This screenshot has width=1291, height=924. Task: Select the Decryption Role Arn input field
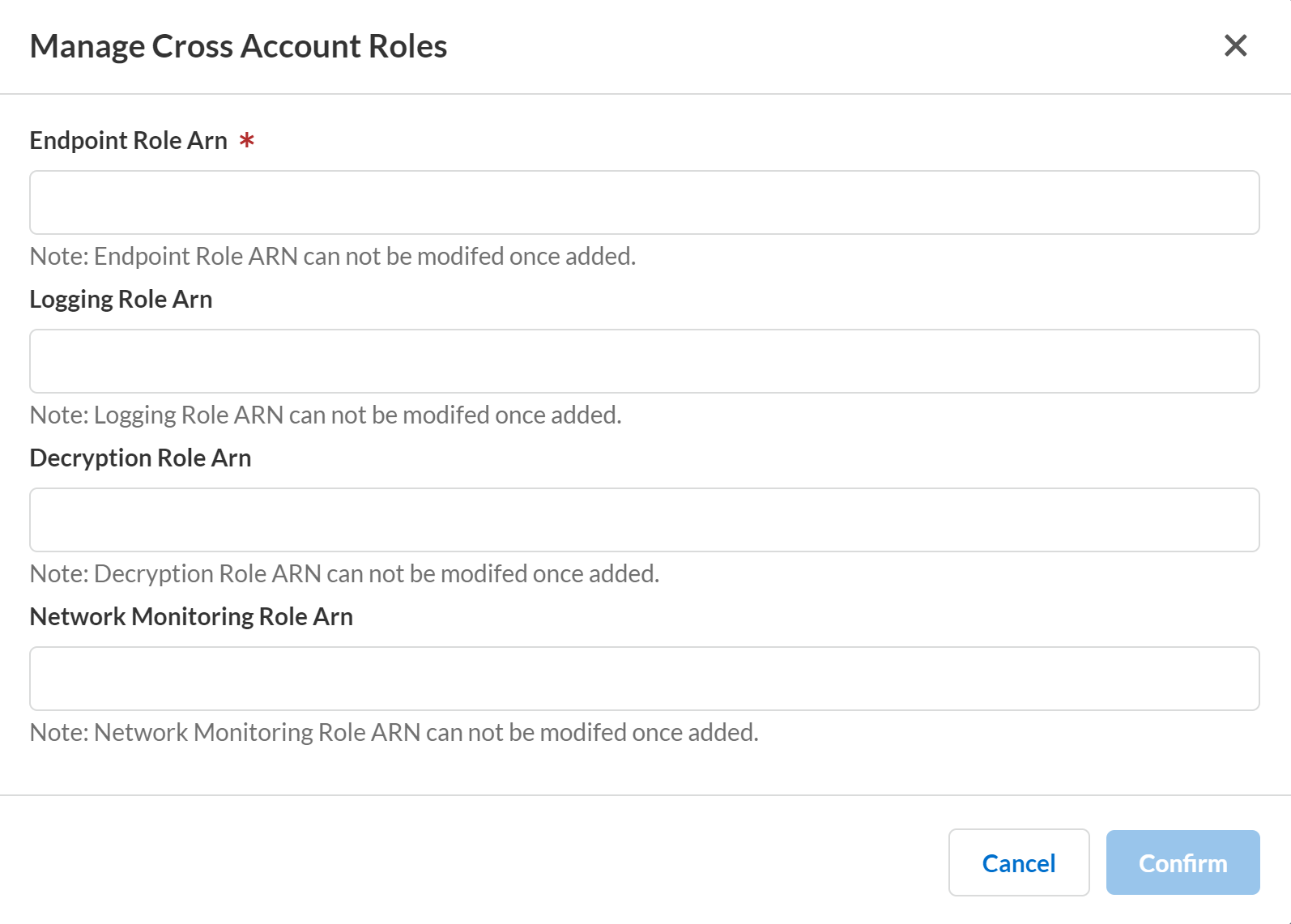(644, 520)
